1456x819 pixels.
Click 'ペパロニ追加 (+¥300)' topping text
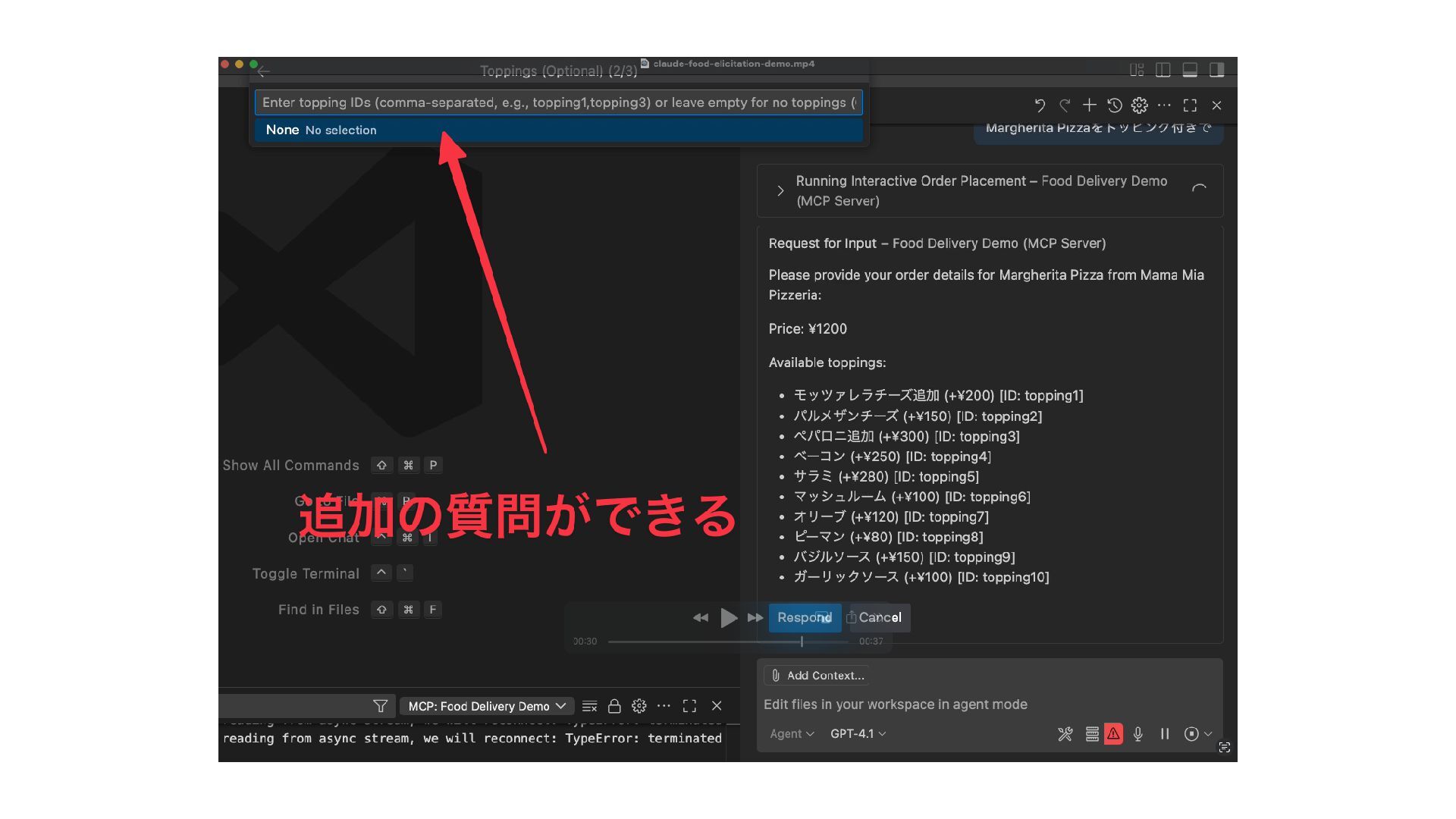(x=861, y=436)
